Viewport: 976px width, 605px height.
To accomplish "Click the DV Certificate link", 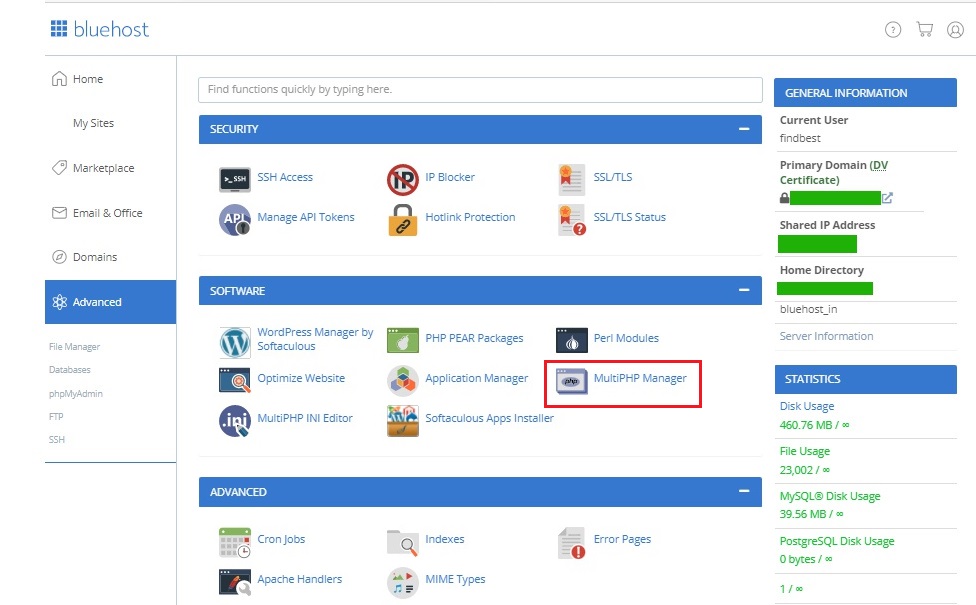I will click(x=834, y=172).
